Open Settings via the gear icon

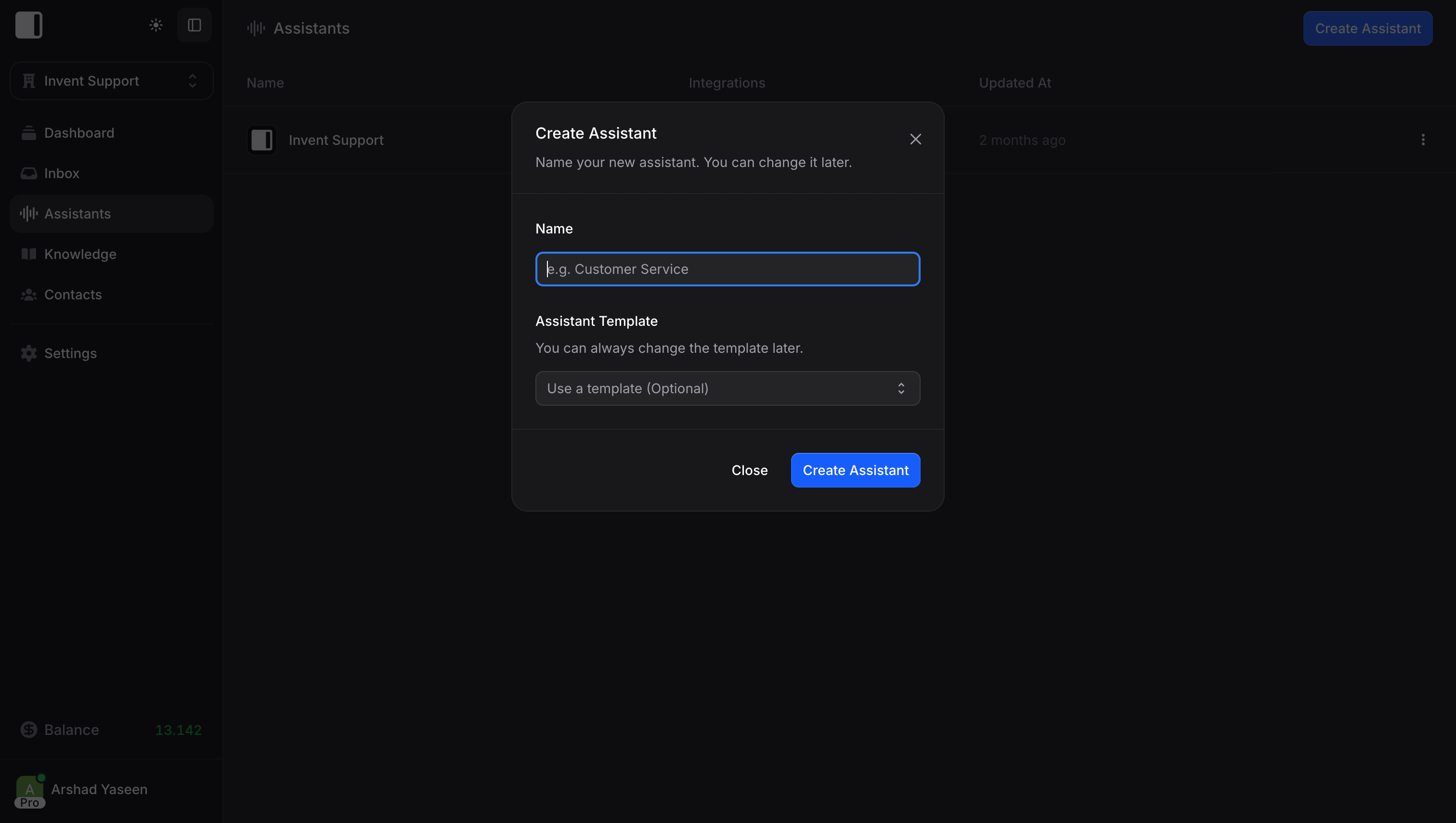point(29,353)
